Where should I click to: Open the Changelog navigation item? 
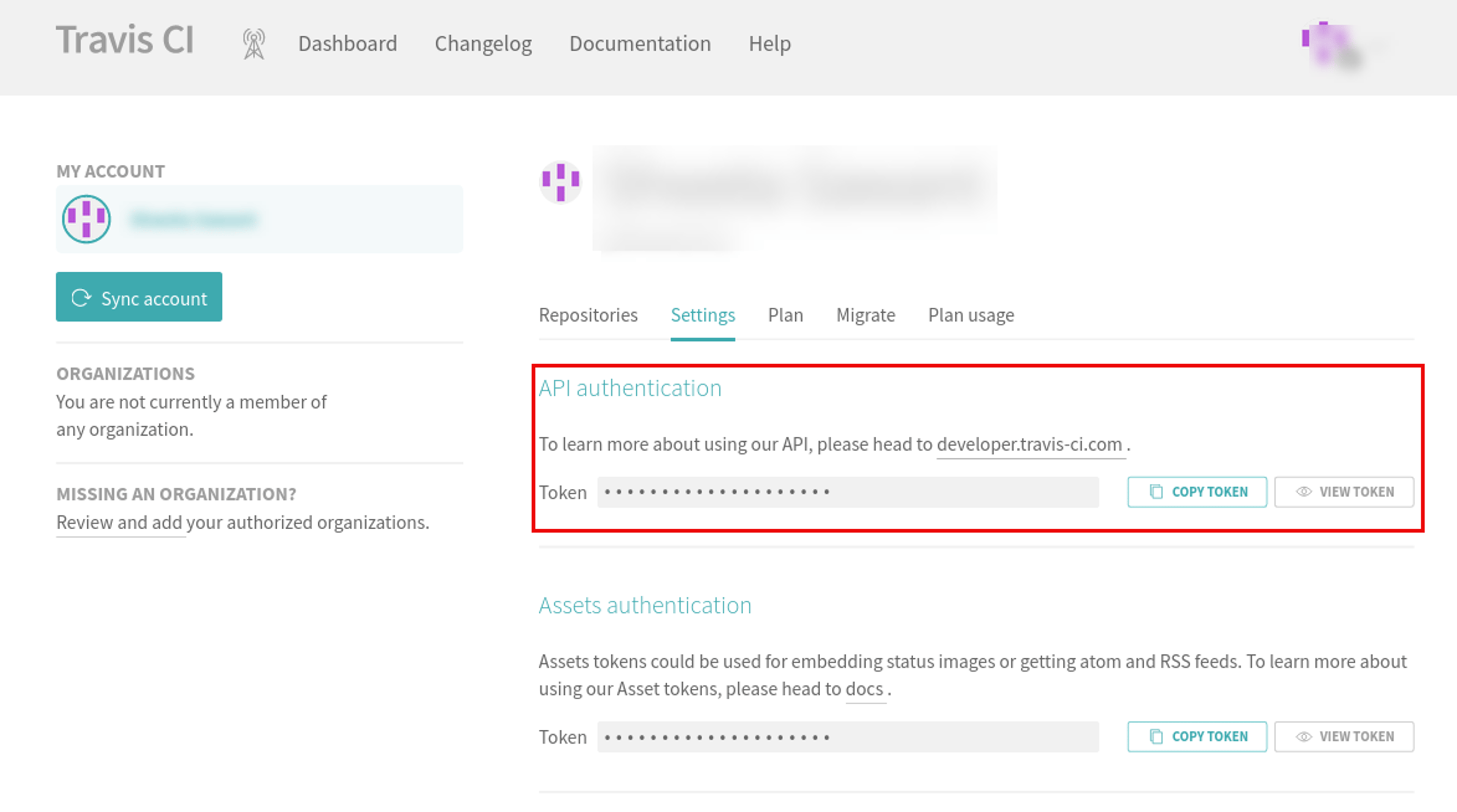(x=484, y=44)
